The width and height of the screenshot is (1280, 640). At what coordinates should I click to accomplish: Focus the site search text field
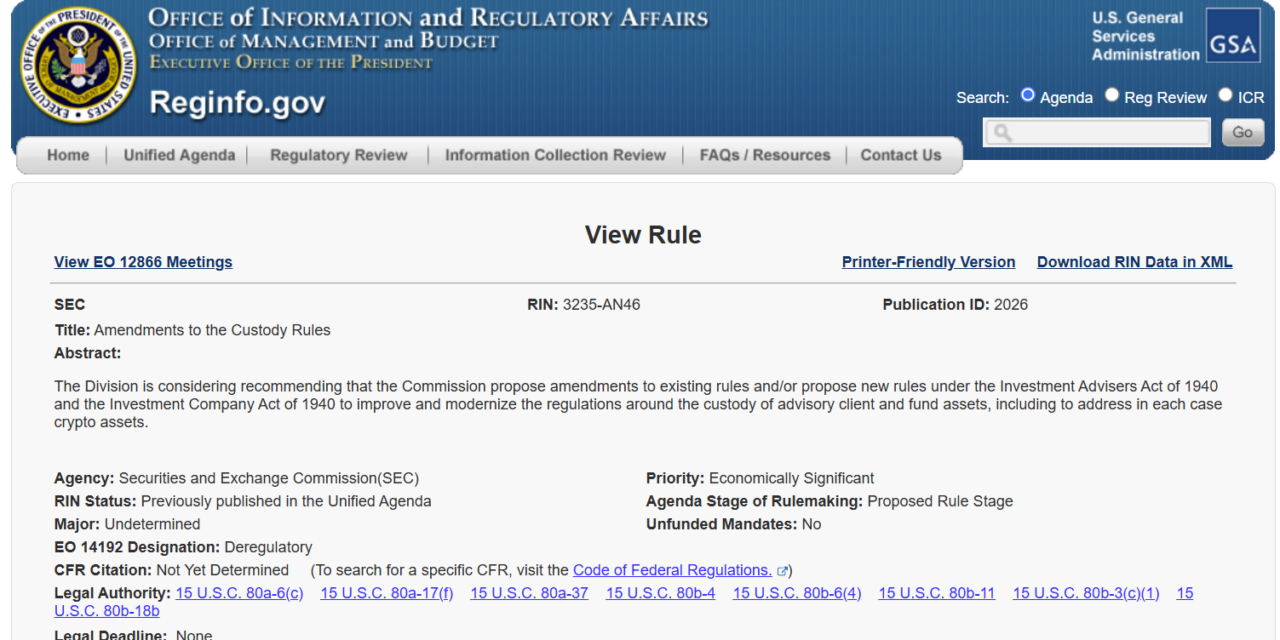1097,133
